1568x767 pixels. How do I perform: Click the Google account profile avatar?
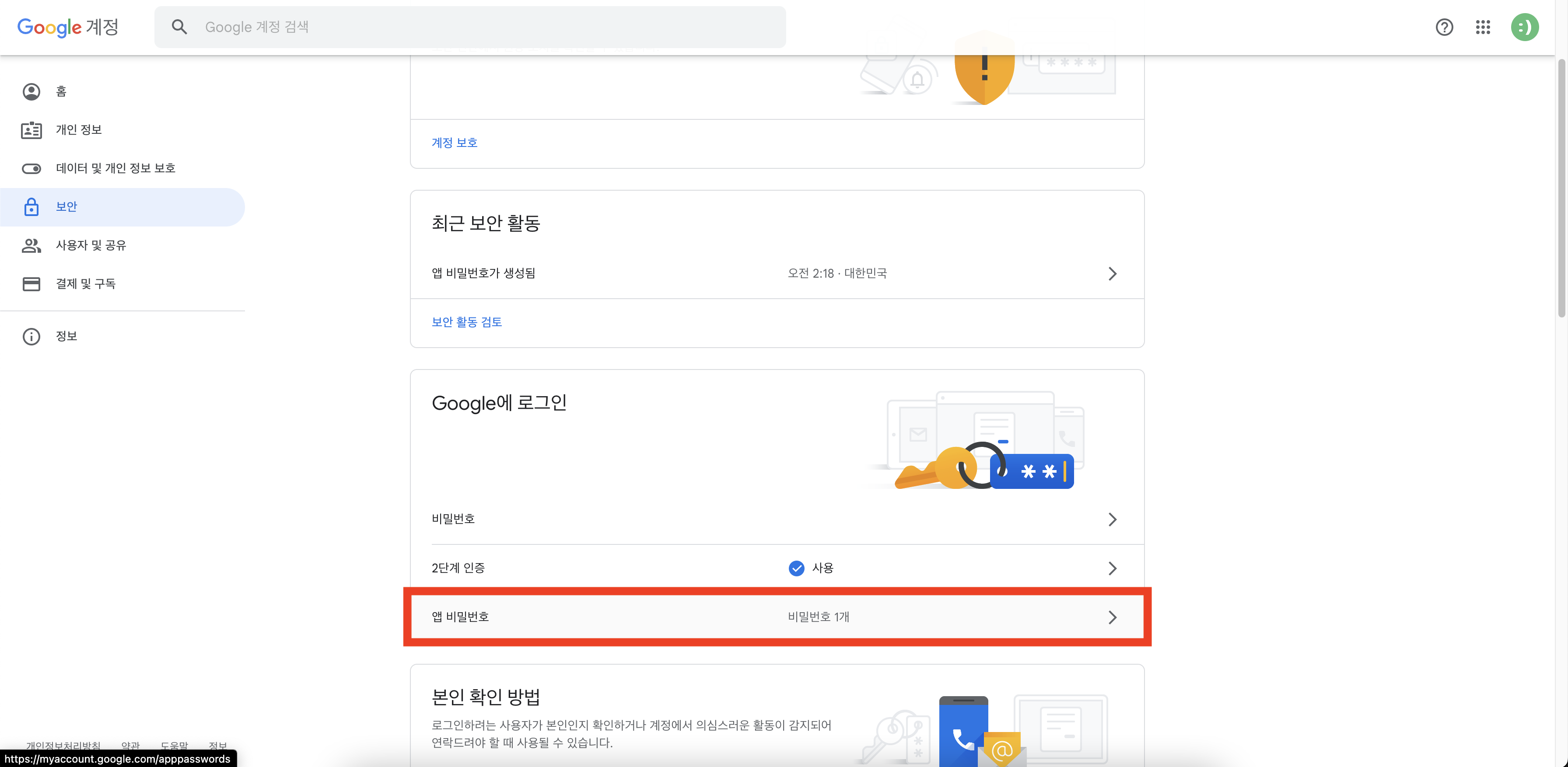pyautogui.click(x=1526, y=28)
